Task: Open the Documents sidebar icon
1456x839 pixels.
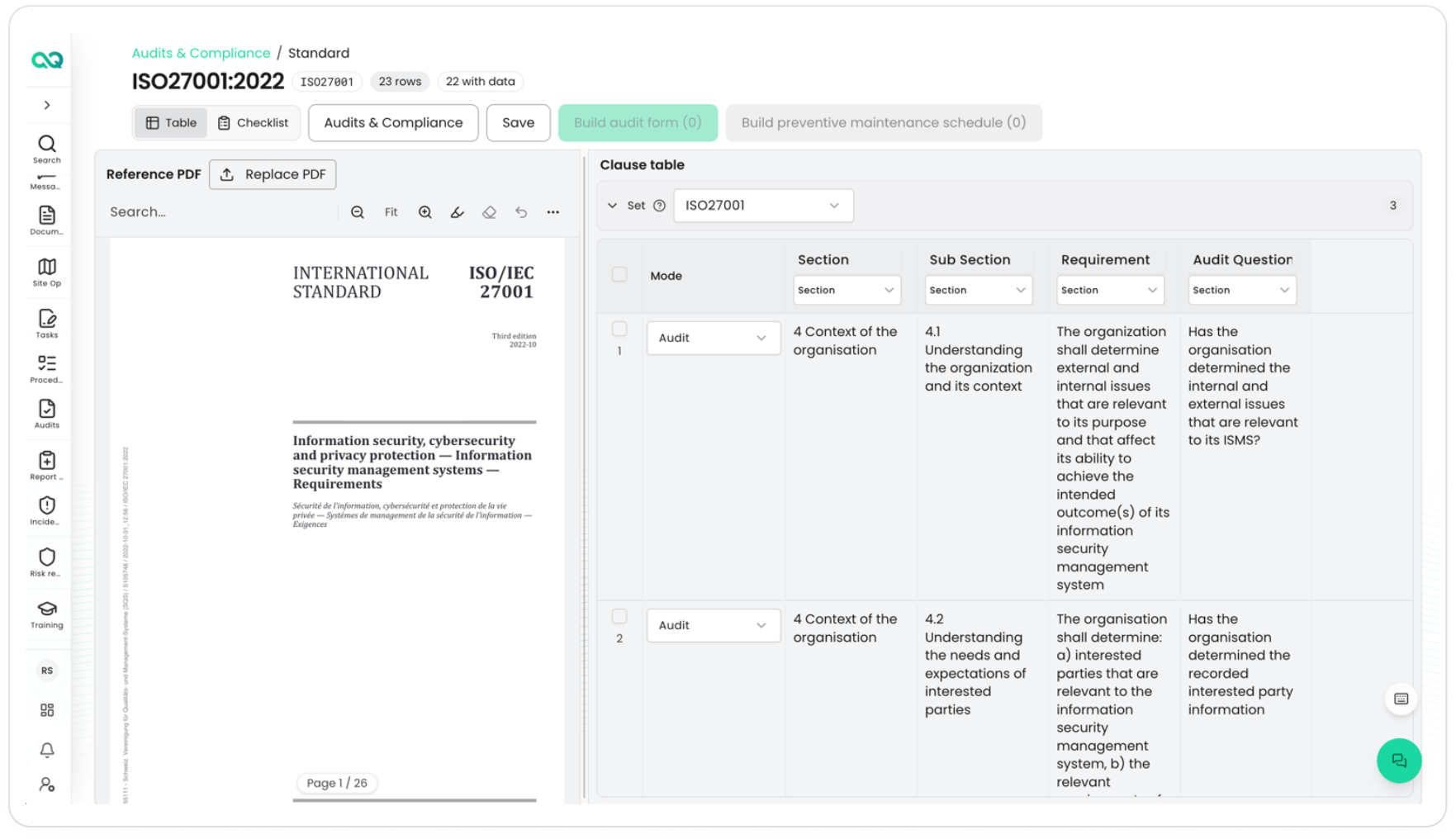Action: [47, 220]
